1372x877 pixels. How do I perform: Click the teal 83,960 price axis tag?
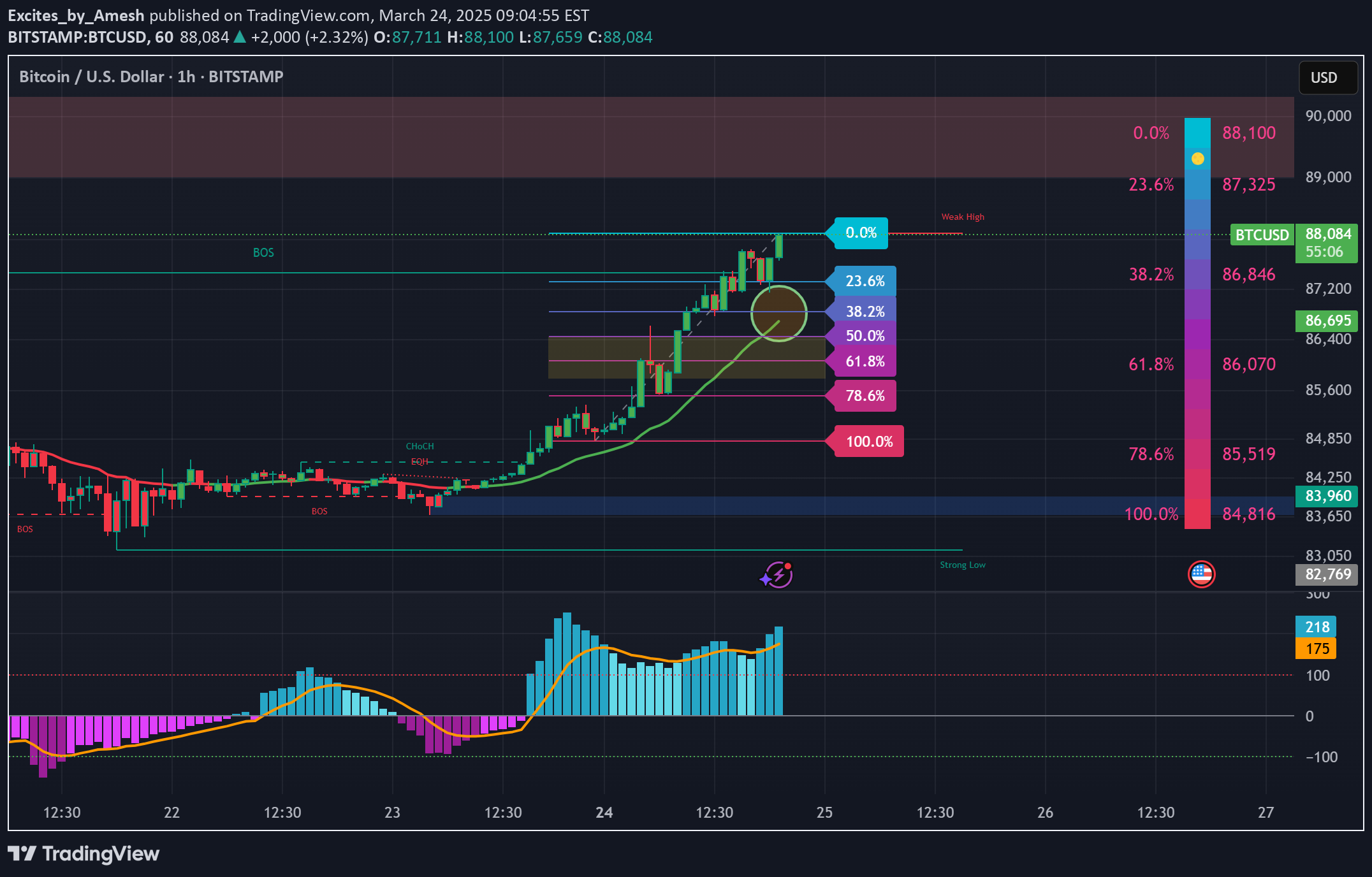(1327, 496)
